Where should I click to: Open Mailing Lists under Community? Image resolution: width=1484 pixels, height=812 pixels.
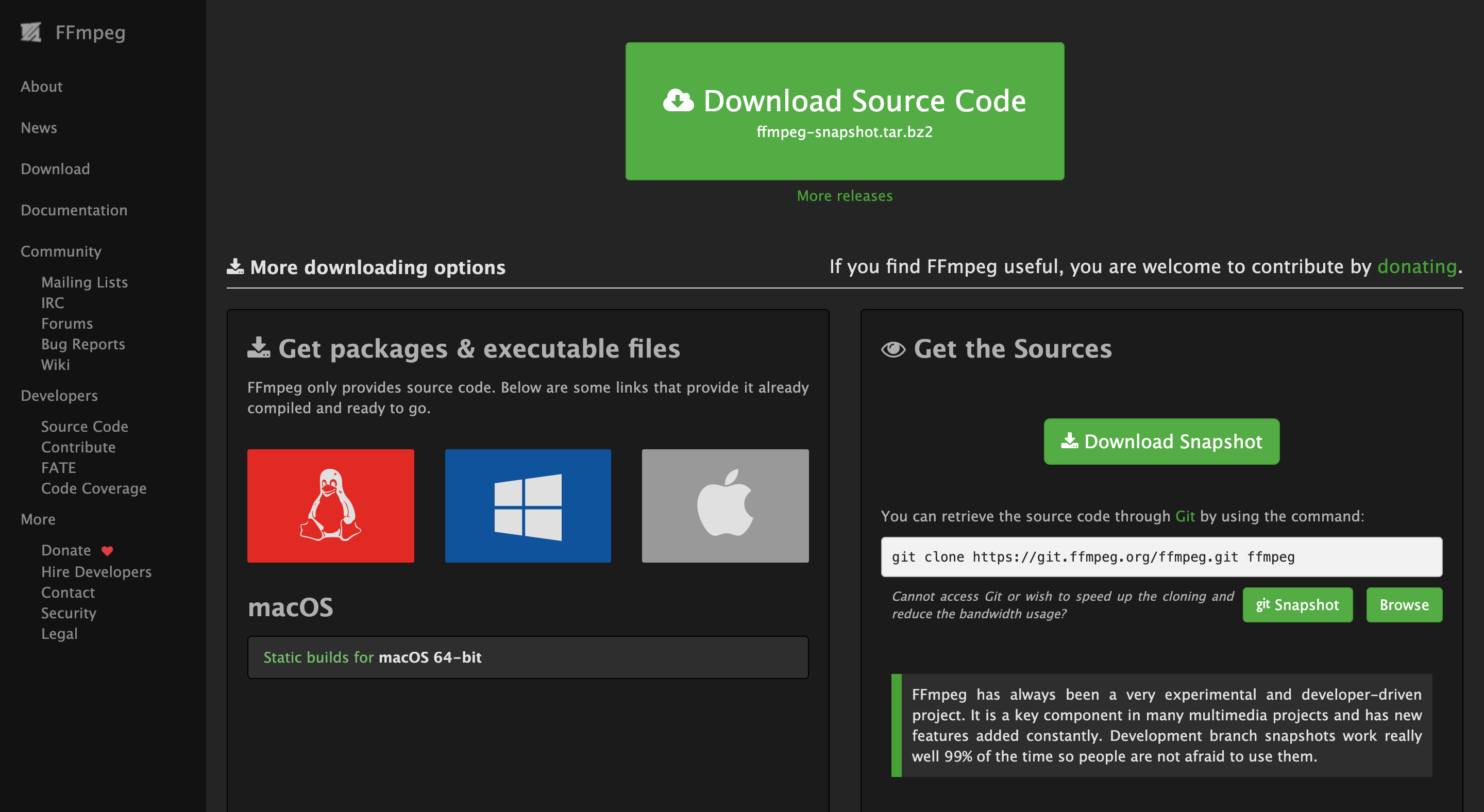tap(85, 282)
